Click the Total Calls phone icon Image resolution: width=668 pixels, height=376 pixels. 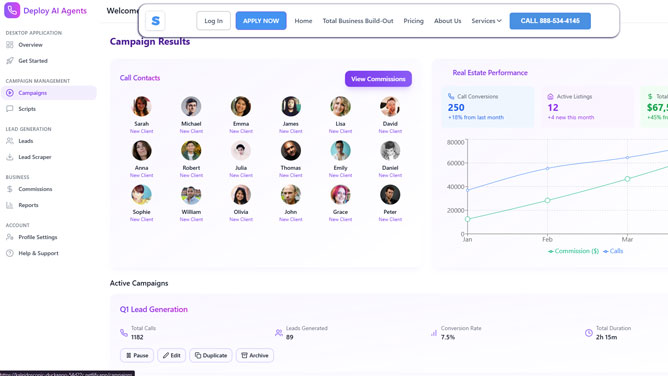tap(124, 333)
